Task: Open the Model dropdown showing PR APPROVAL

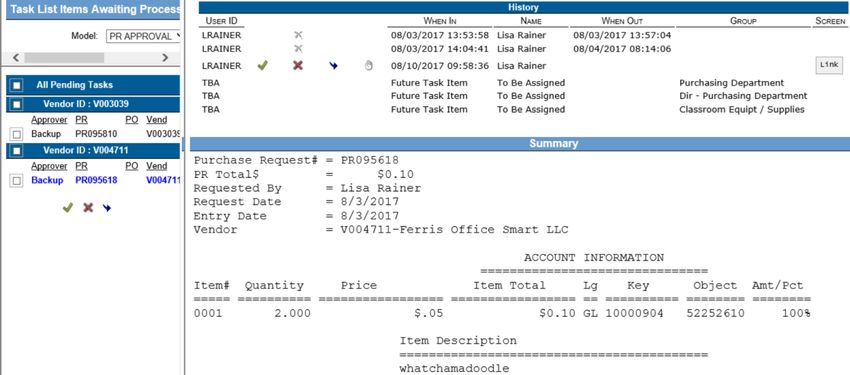Action: (x=143, y=36)
